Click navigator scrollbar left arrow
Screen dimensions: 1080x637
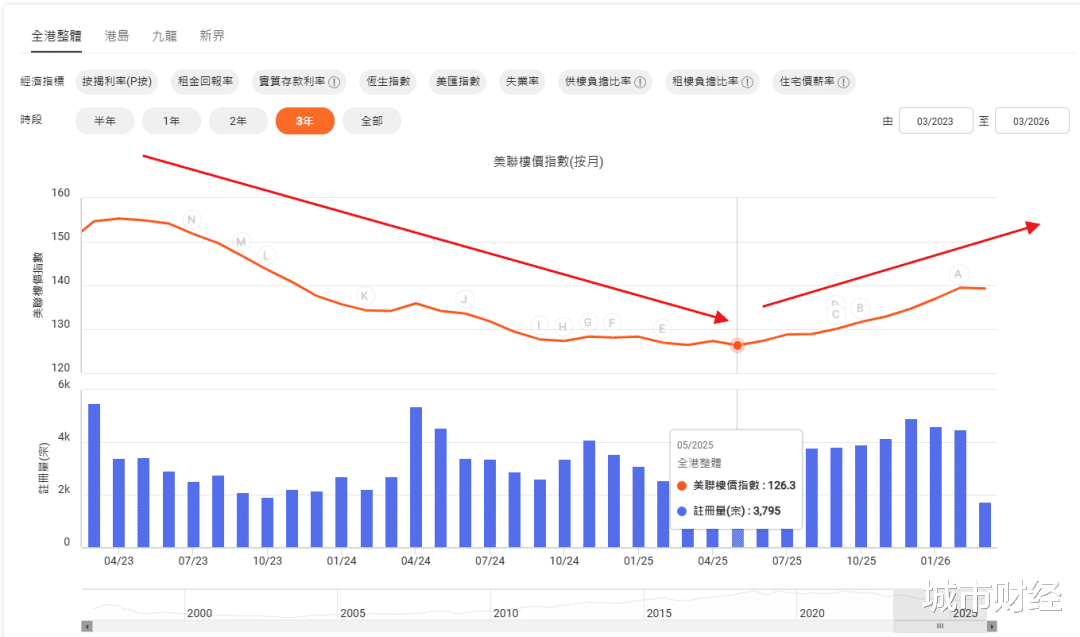[x=87, y=626]
